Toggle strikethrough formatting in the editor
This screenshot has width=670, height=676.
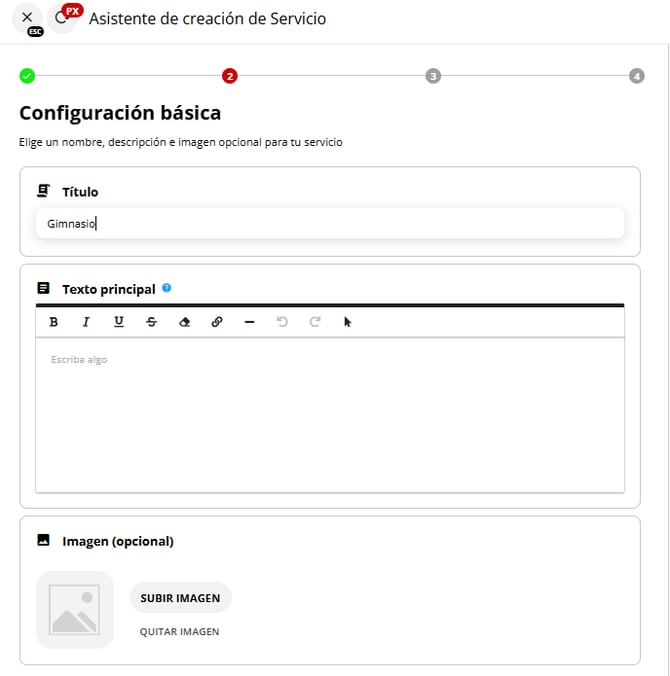click(151, 322)
